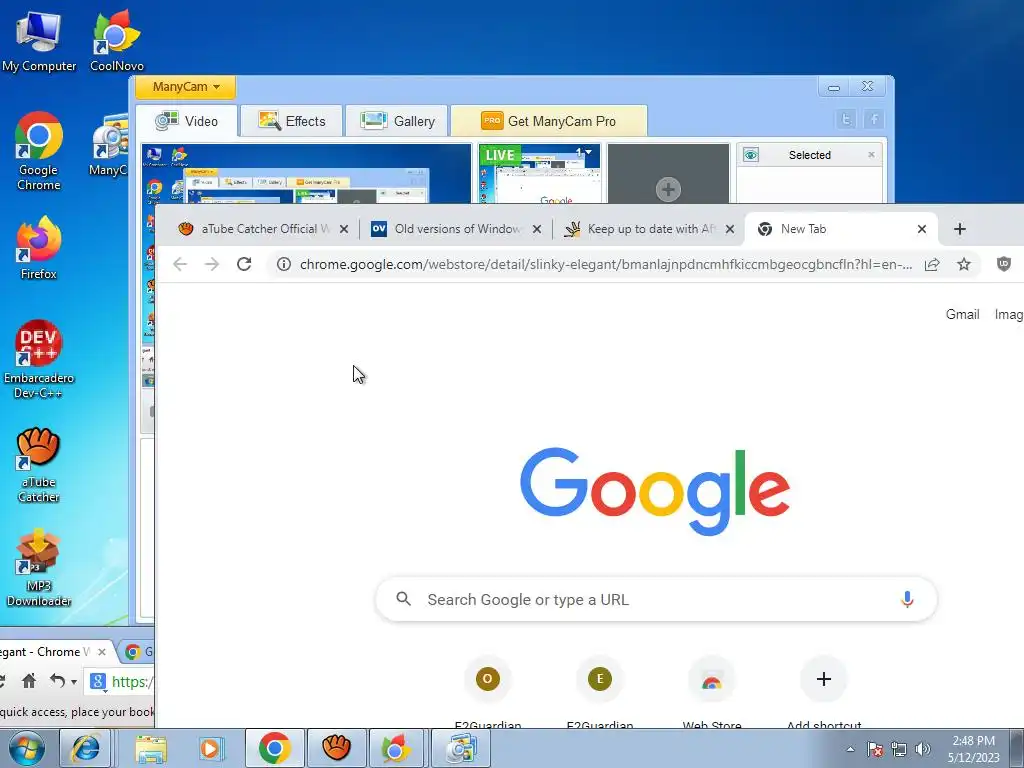Image resolution: width=1024 pixels, height=768 pixels.
Task: Select the main ManyCam preview thumbnail
Action: (x=306, y=174)
